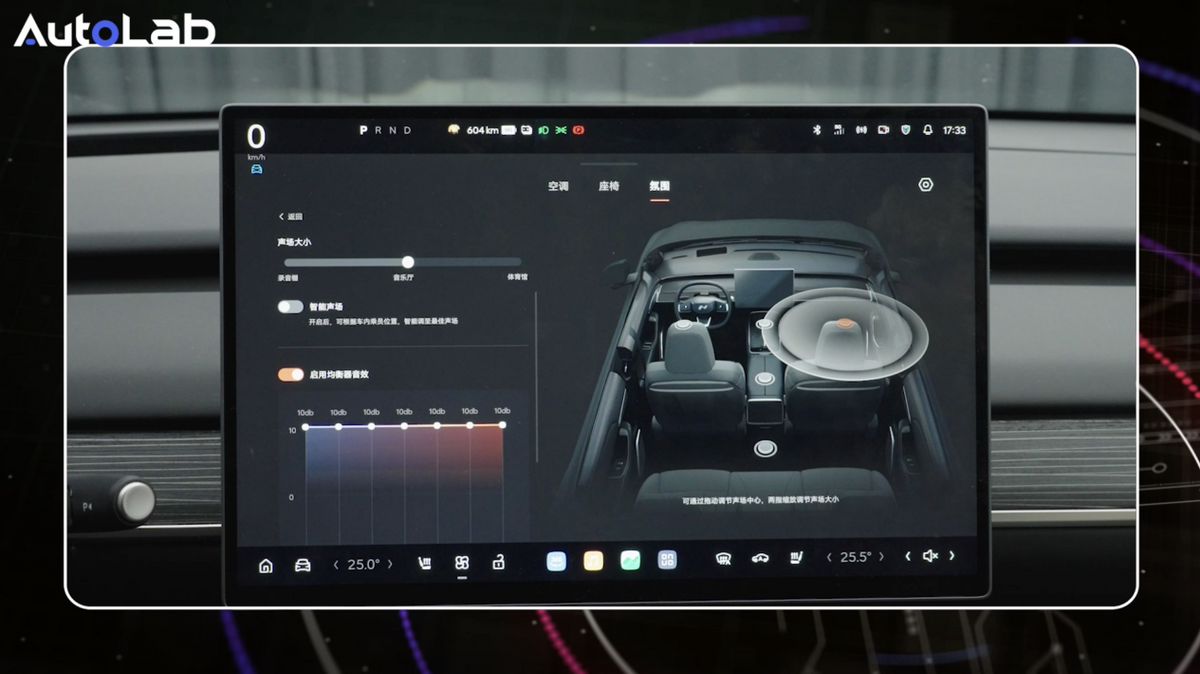Tap the cellular signal status icon

[x=838, y=130]
